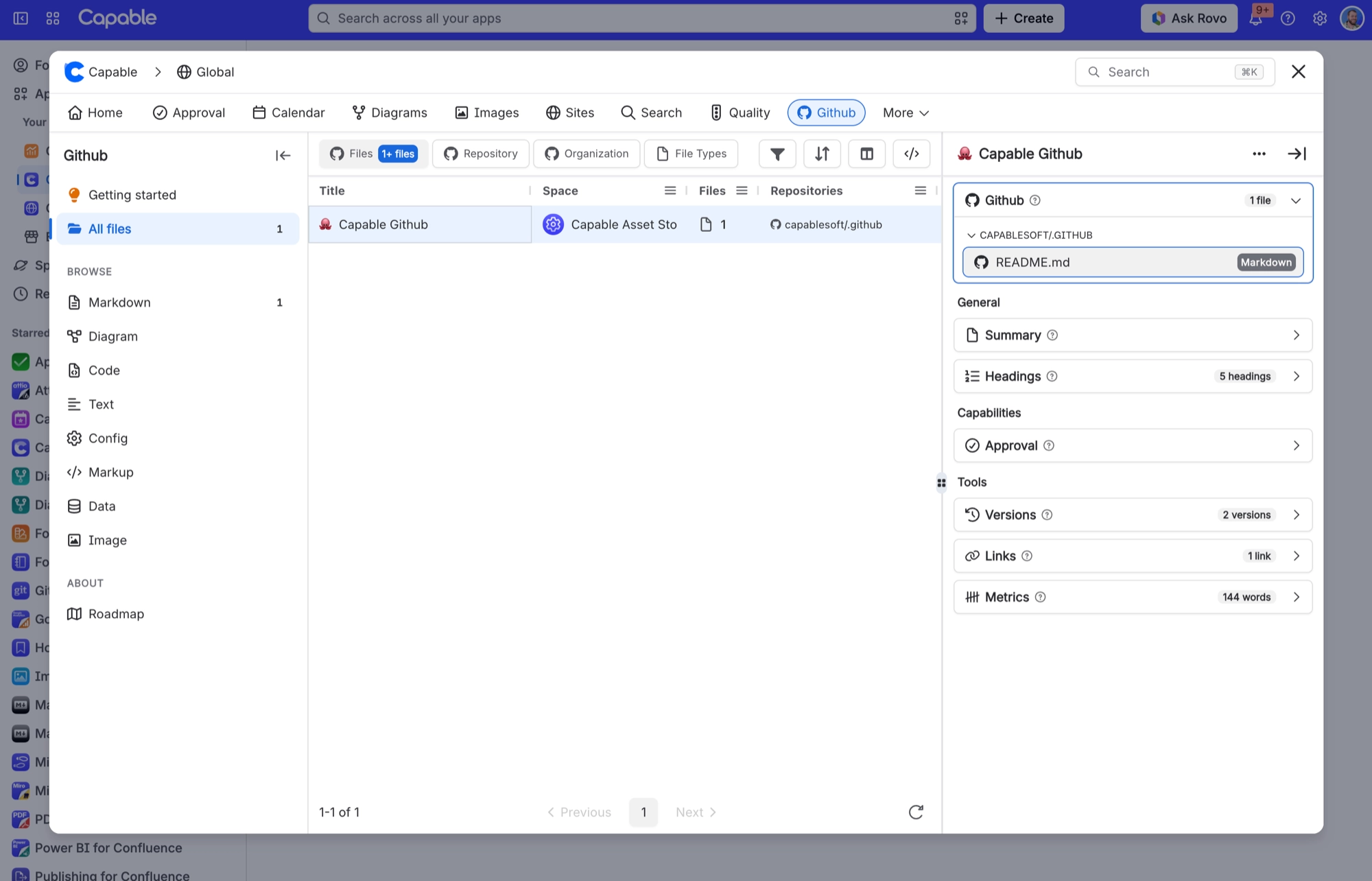
Task: Open the three-dots menu in details panel
Action: 1259,154
